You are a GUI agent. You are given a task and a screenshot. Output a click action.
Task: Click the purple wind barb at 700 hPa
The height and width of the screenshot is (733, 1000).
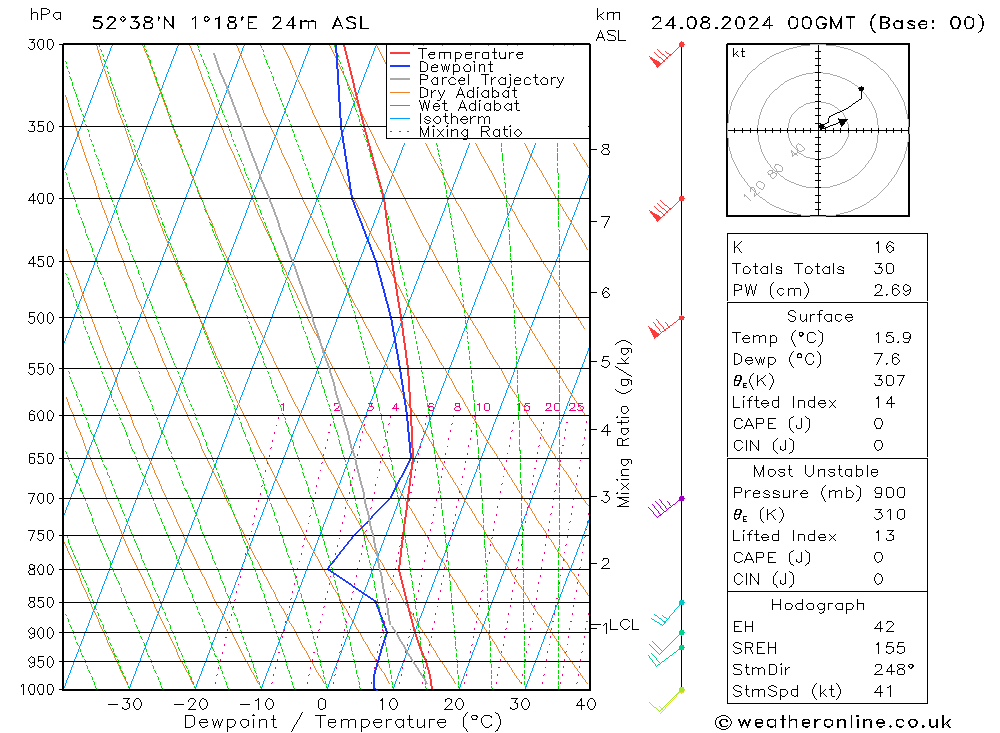click(666, 507)
